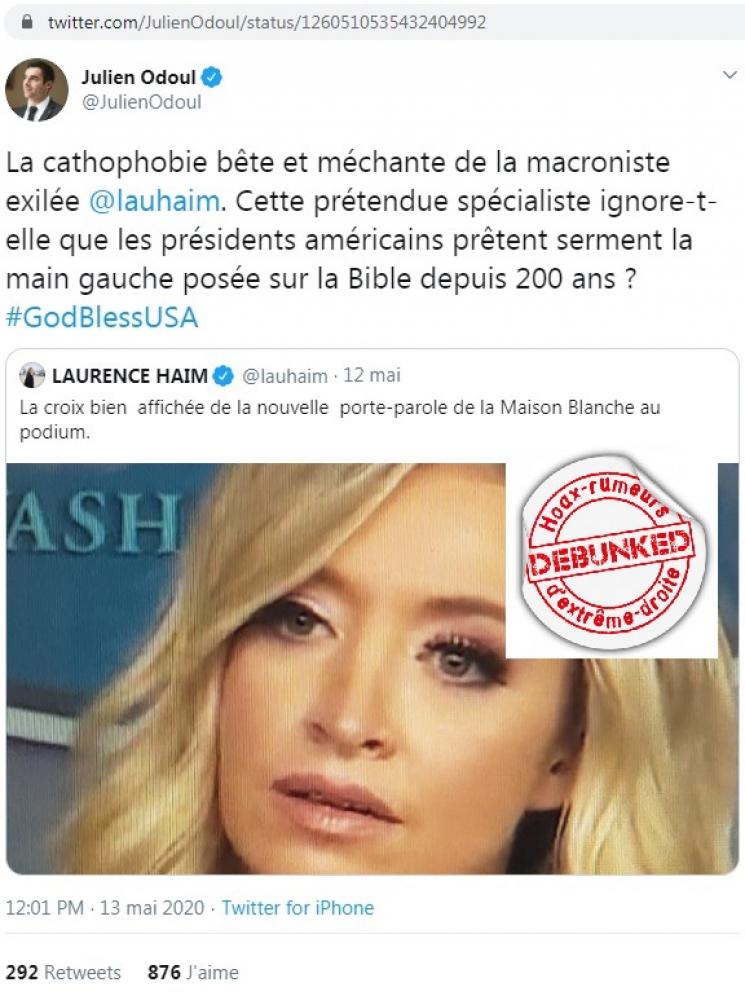Open the LAURENCE HAIM quoted author name

click(x=129, y=376)
